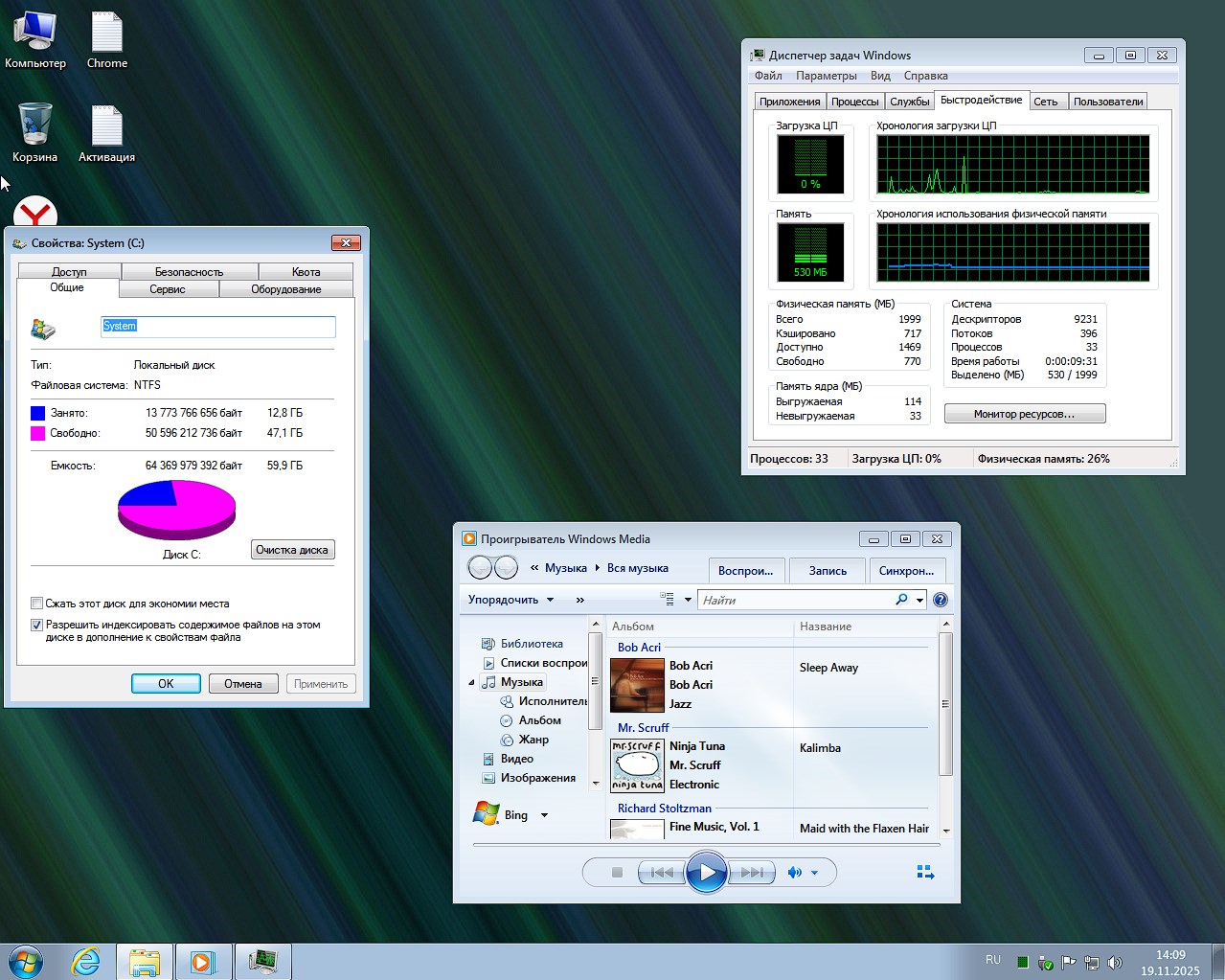Open the Chrome shortcut on the desktop
Viewport: 1225px width, 980px height.
coord(105,36)
